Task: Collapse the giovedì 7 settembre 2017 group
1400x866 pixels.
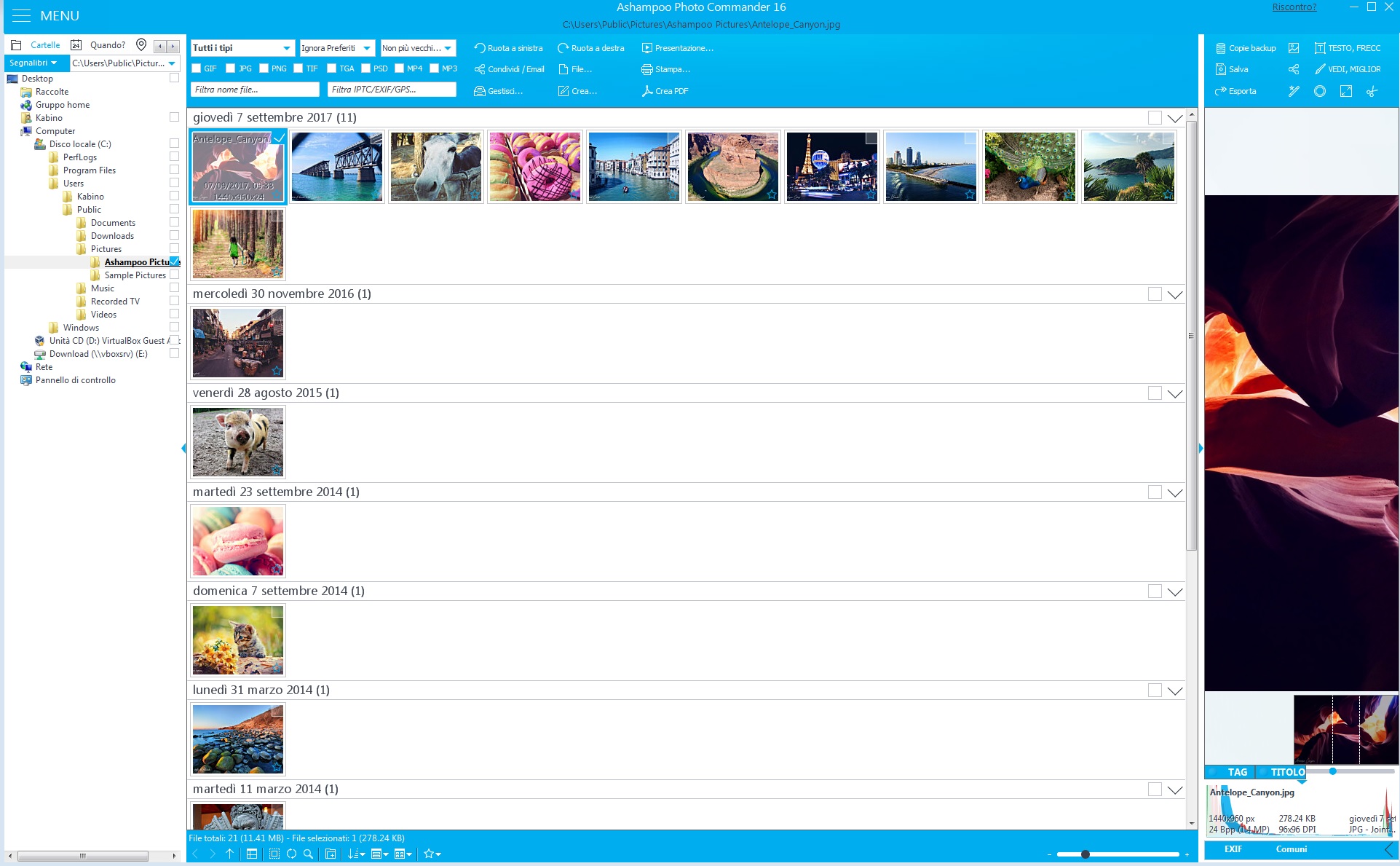Action: [1175, 118]
